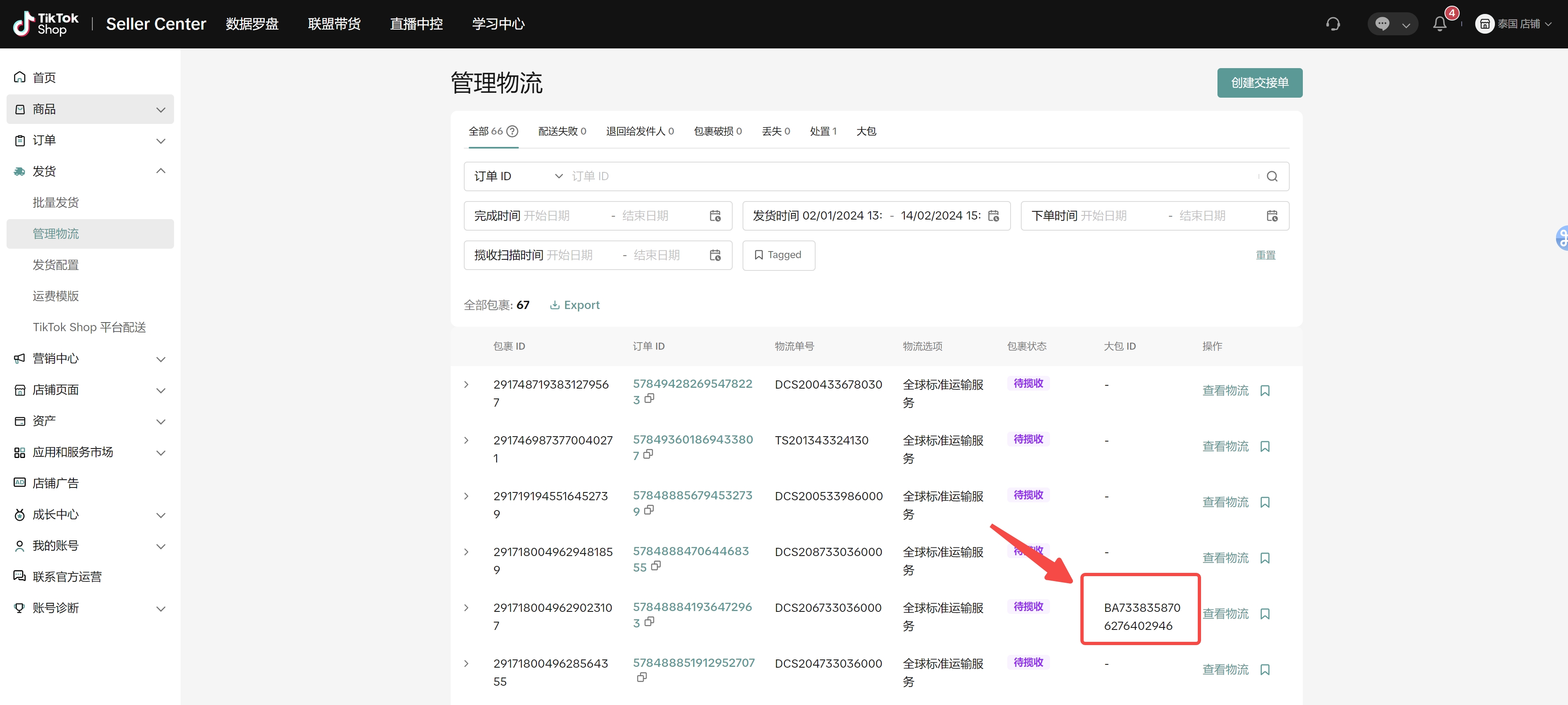The height and width of the screenshot is (705, 1568).
Task: Click the search magnifier in order ID field
Action: (x=1272, y=176)
